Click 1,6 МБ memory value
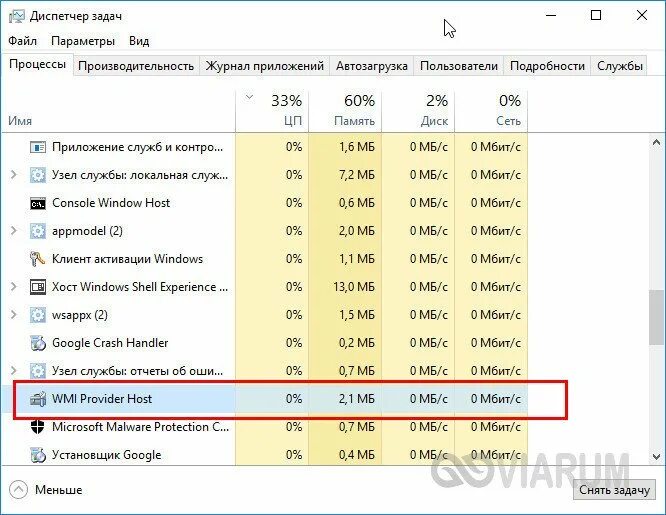 tap(357, 147)
